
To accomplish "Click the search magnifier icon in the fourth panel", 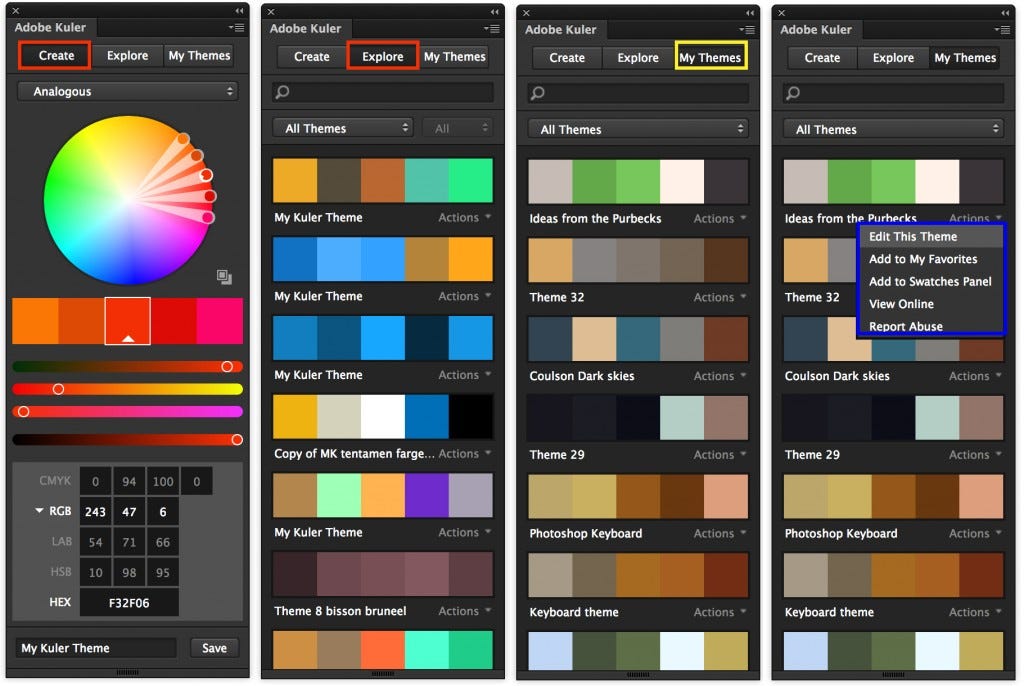I will [793, 93].
